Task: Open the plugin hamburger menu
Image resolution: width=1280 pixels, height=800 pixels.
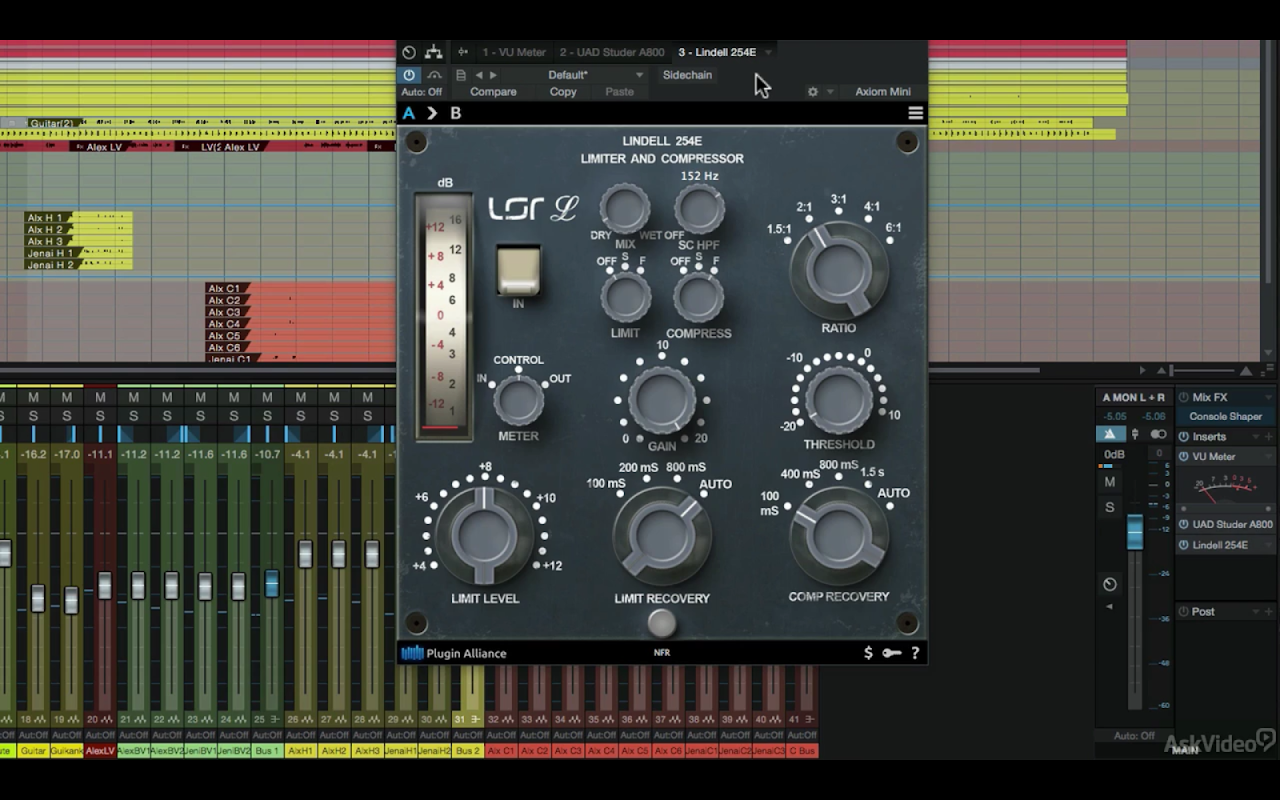Action: click(915, 113)
